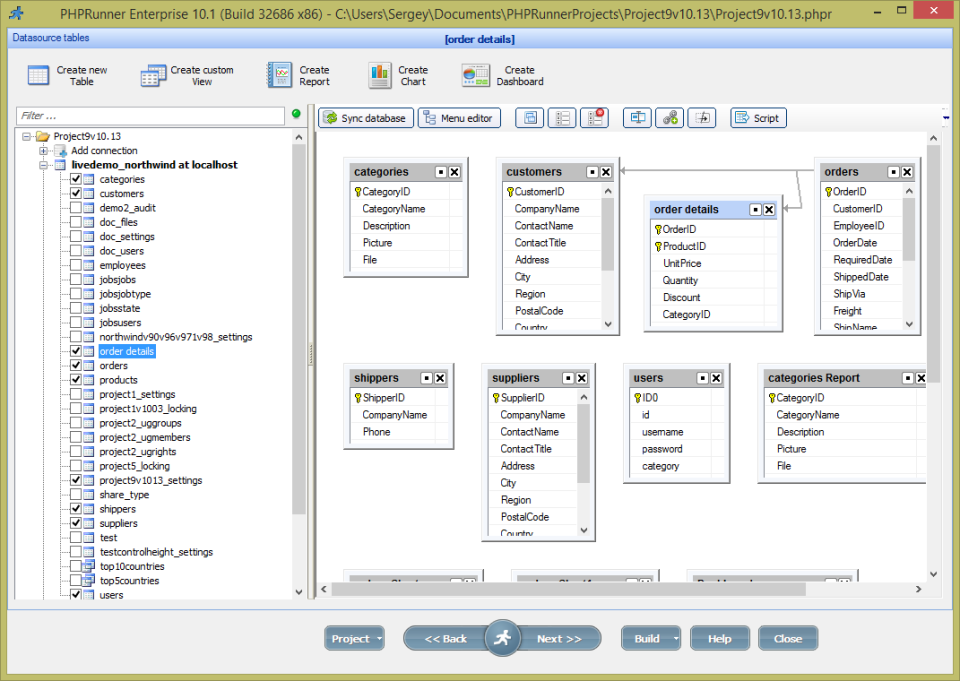Image resolution: width=960 pixels, height=681 pixels.
Task: Click the add link chain icon
Action: (670, 118)
